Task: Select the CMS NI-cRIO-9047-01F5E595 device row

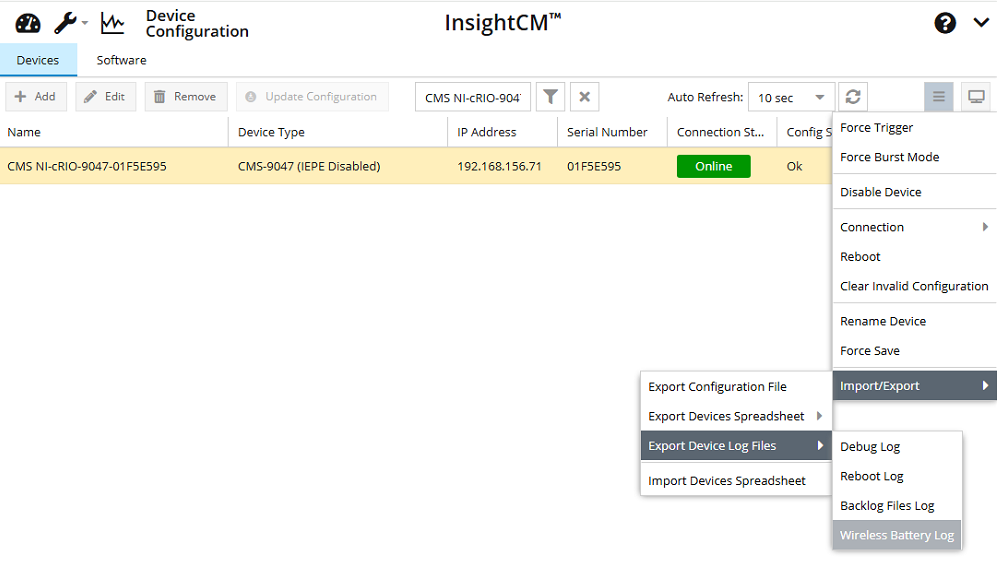Action: pyautogui.click(x=416, y=166)
